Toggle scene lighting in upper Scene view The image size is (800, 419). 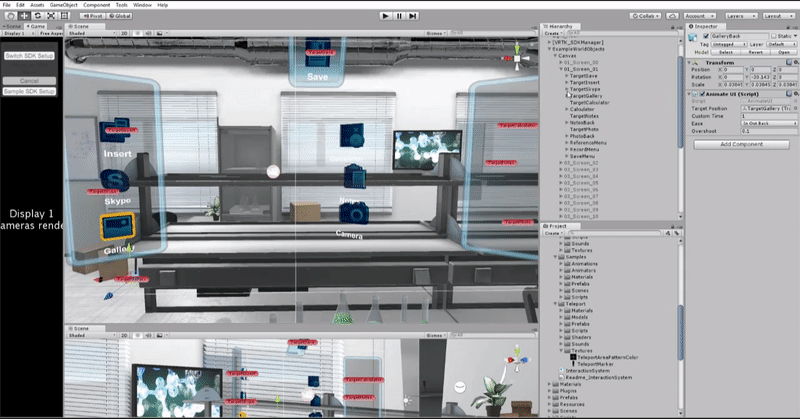(137, 33)
